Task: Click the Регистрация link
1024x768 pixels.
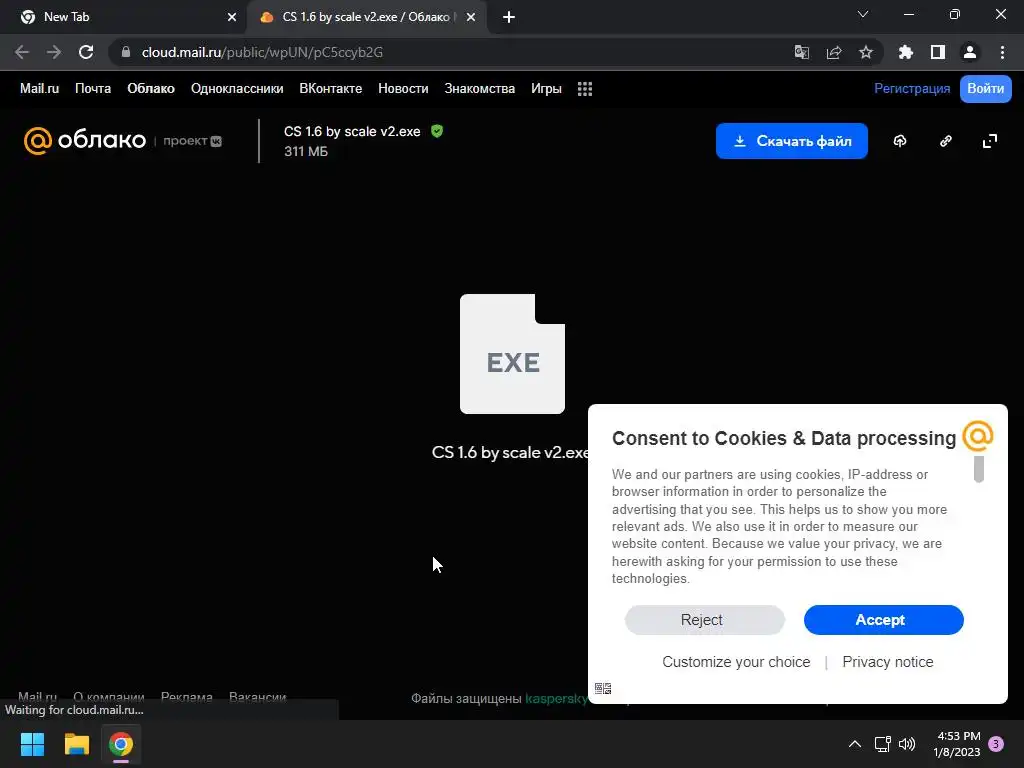Action: tap(912, 88)
